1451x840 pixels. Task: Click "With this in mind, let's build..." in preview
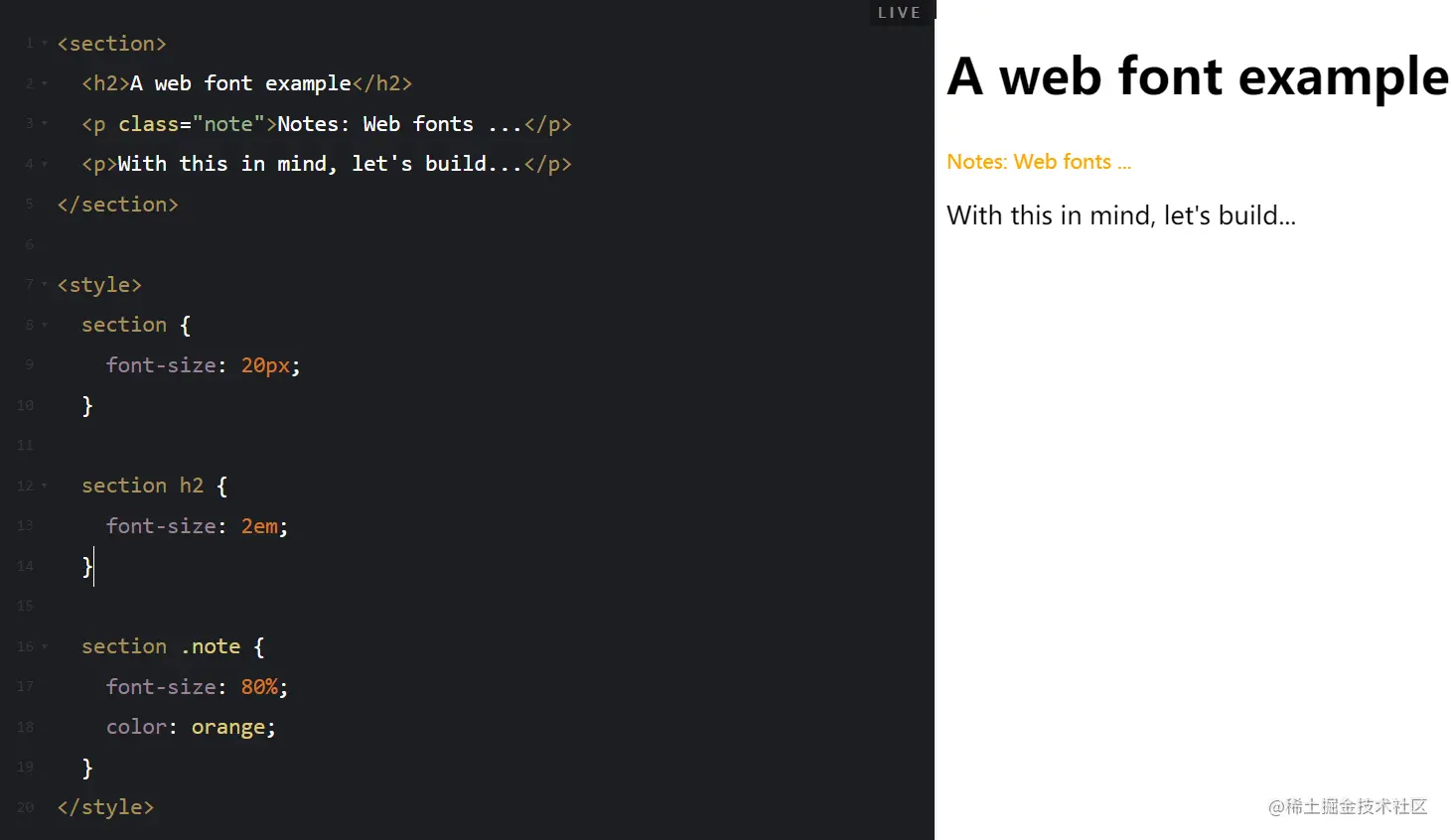[1121, 215]
